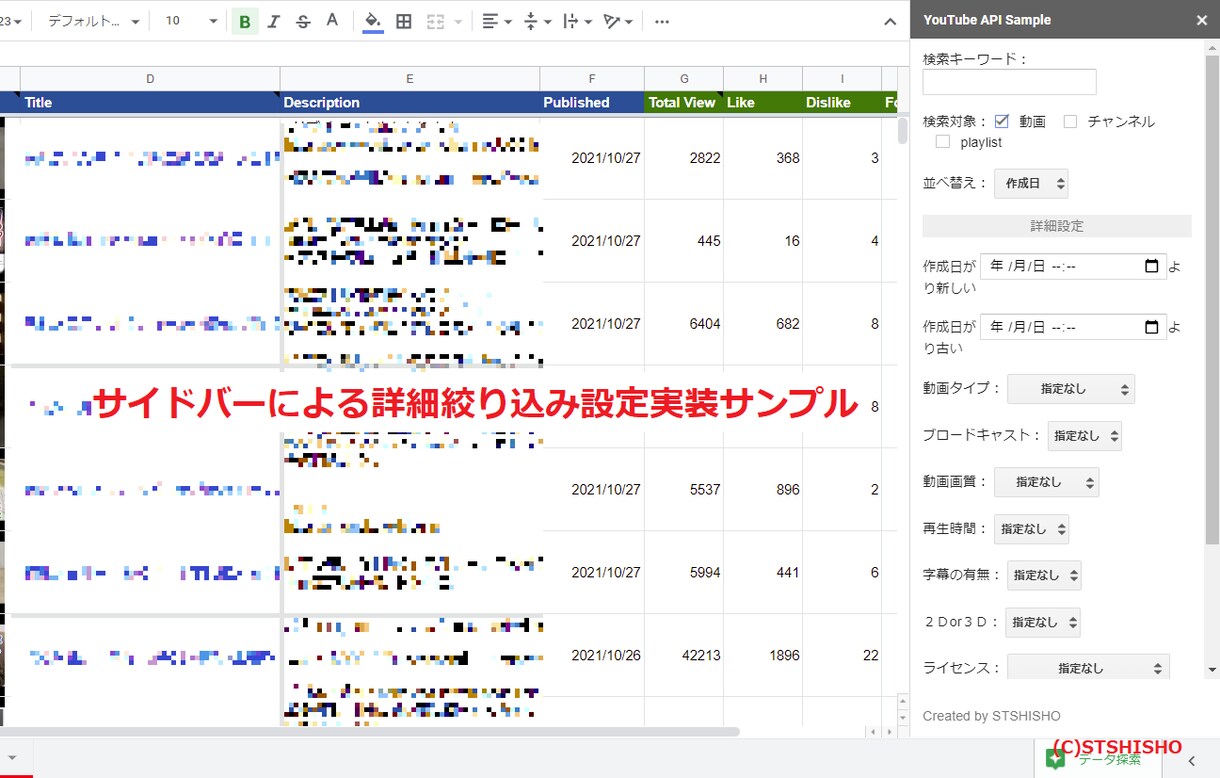Screen dimensions: 1220x778
Task: Click the side panel collapse chevron
Action: coord(1191,761)
